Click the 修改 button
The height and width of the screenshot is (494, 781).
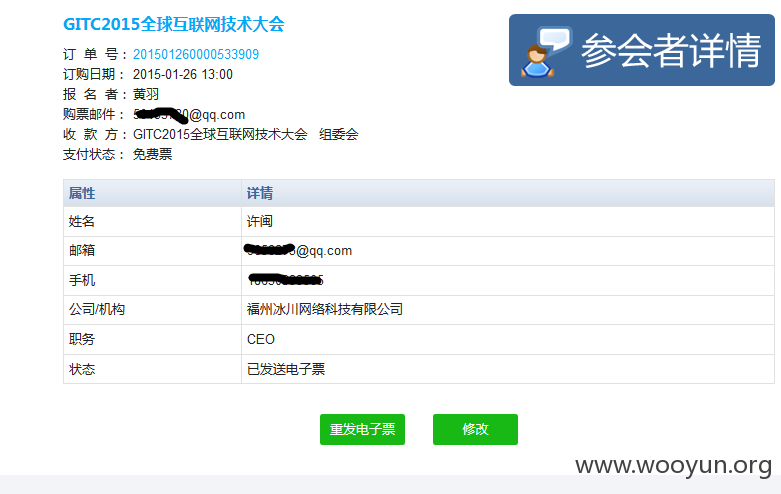point(475,429)
